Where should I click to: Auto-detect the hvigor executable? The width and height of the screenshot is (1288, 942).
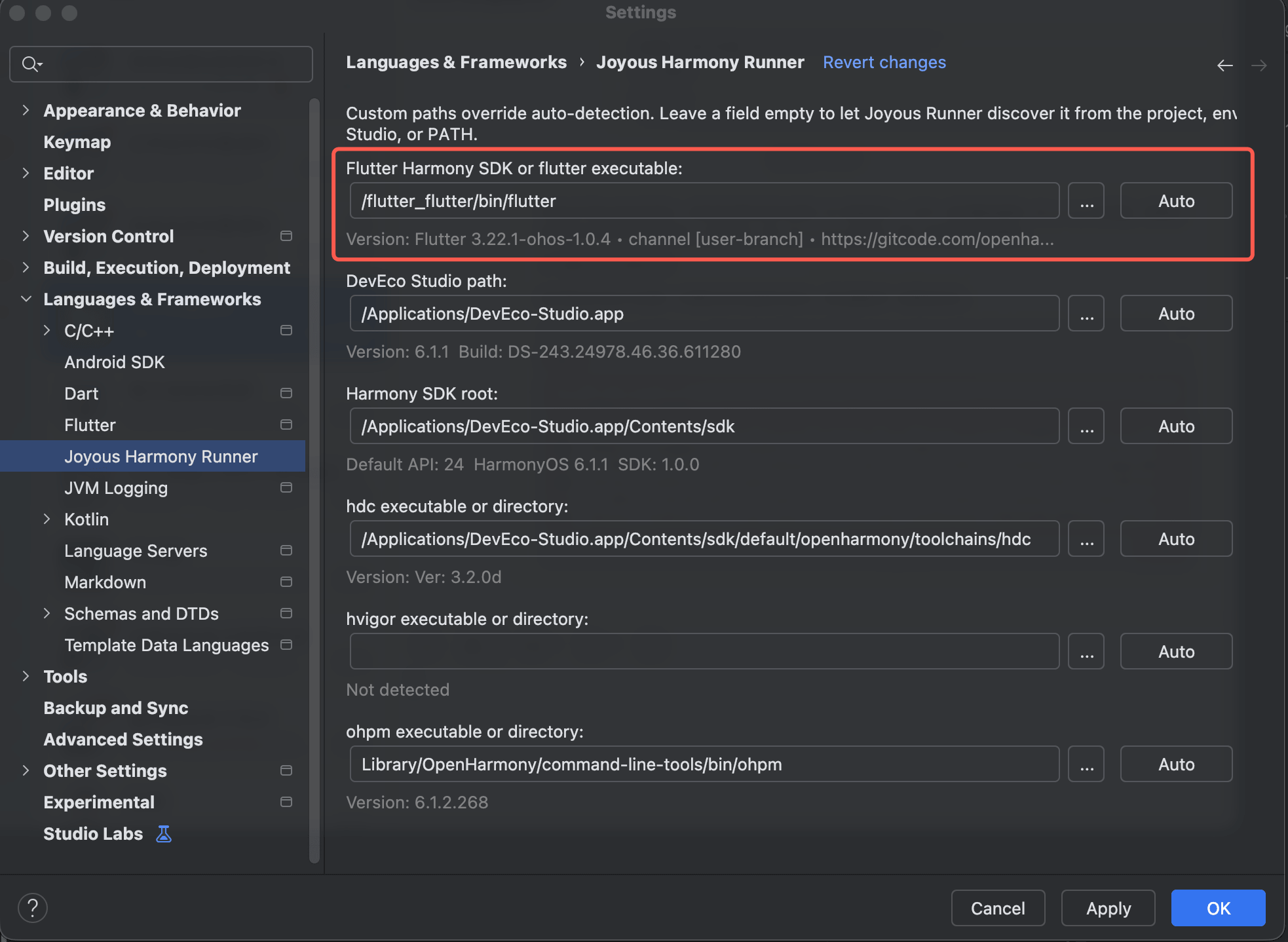coord(1176,652)
